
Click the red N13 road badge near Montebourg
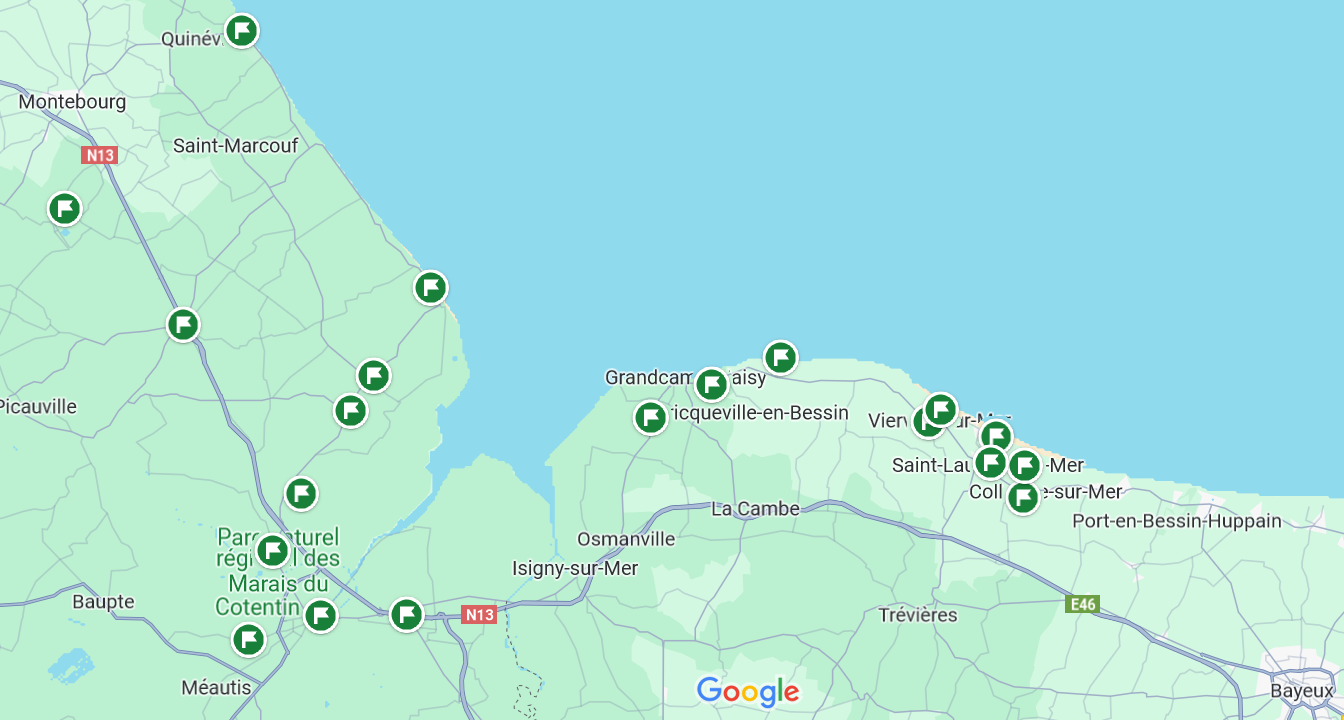coord(100,155)
